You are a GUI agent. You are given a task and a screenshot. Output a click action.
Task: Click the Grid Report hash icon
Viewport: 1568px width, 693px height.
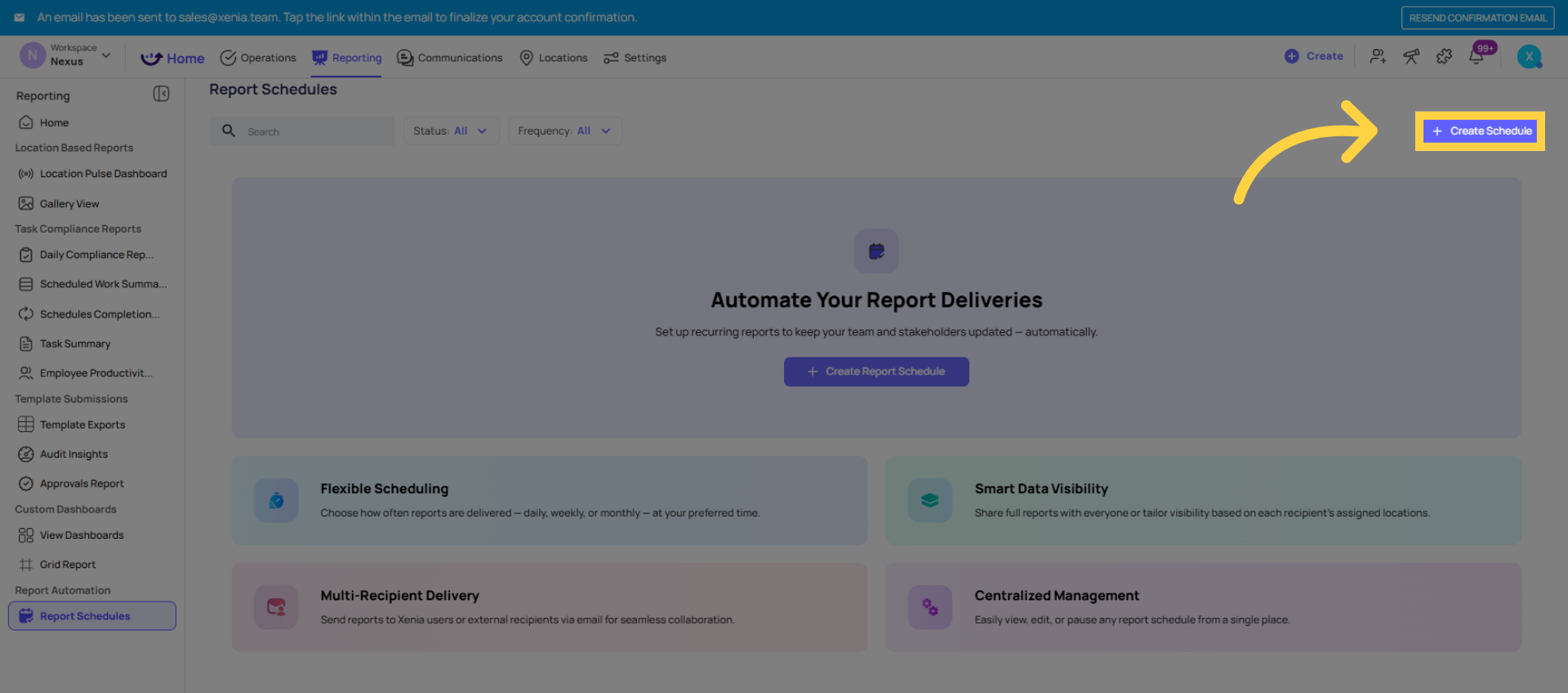click(26, 564)
